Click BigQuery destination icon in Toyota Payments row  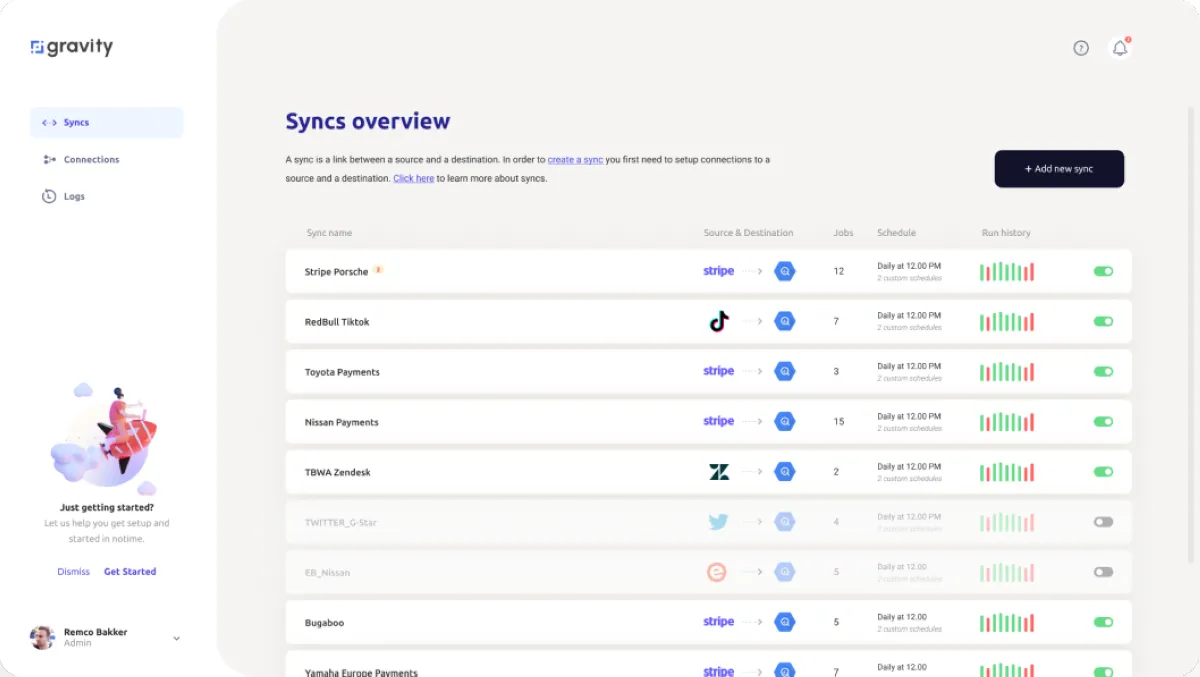(785, 371)
